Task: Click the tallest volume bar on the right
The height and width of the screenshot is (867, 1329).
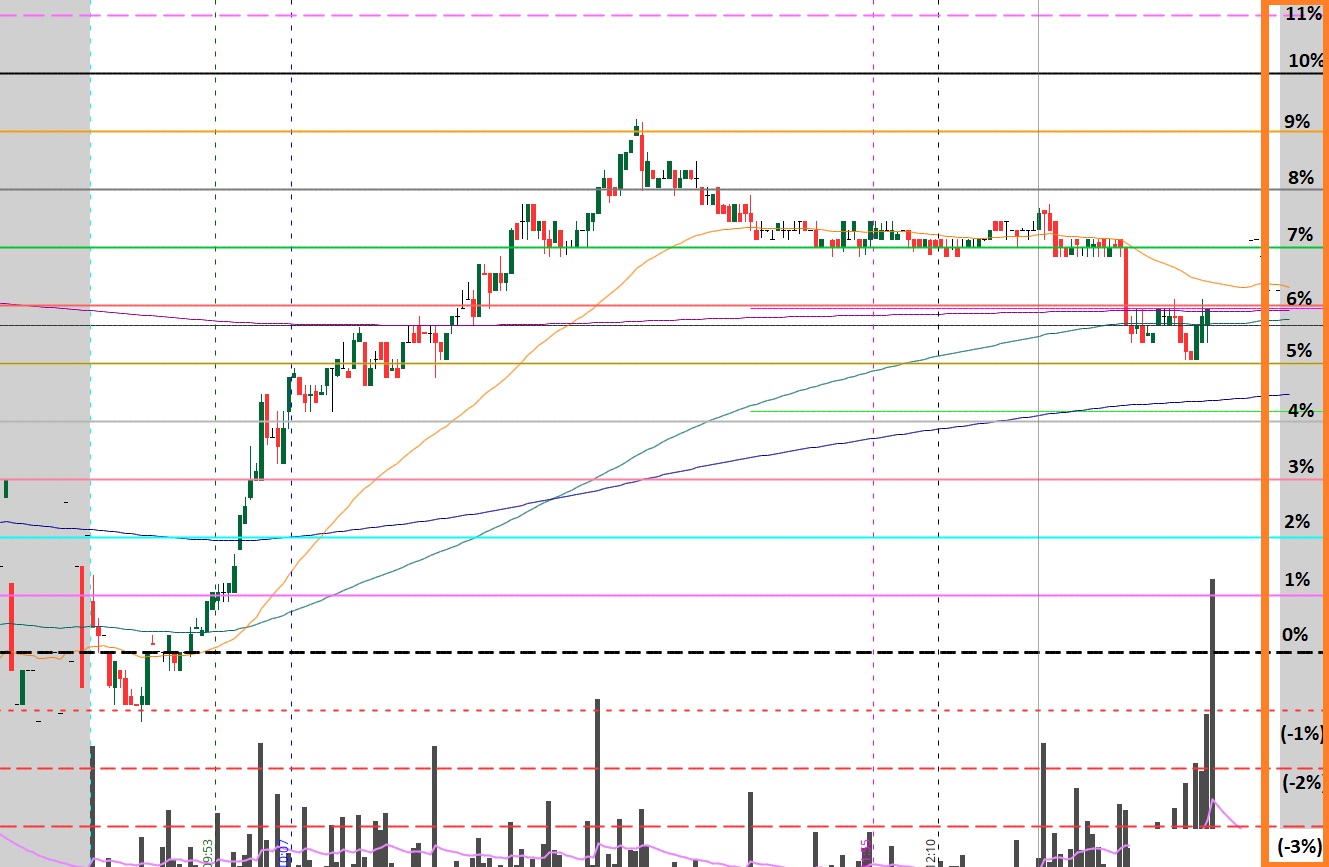Action: 1212,700
